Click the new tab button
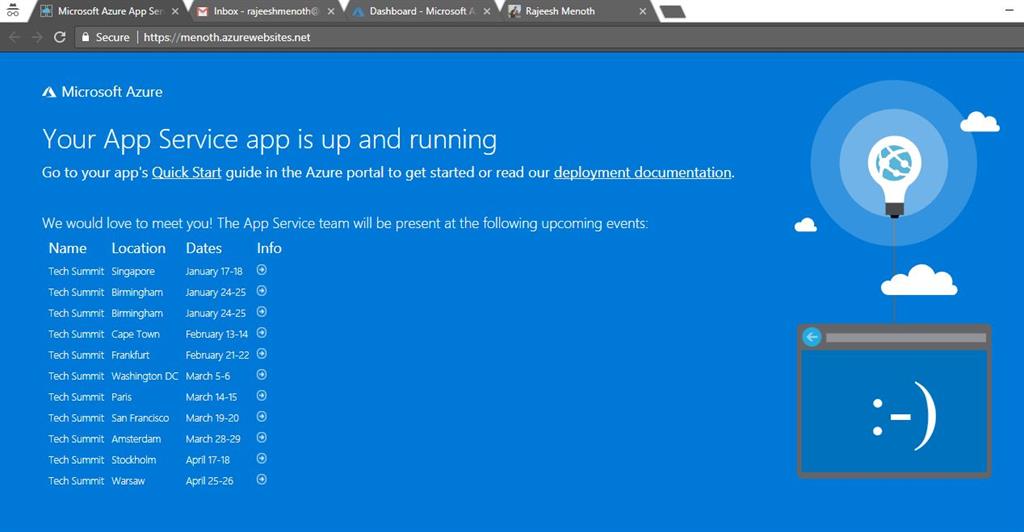 673,12
